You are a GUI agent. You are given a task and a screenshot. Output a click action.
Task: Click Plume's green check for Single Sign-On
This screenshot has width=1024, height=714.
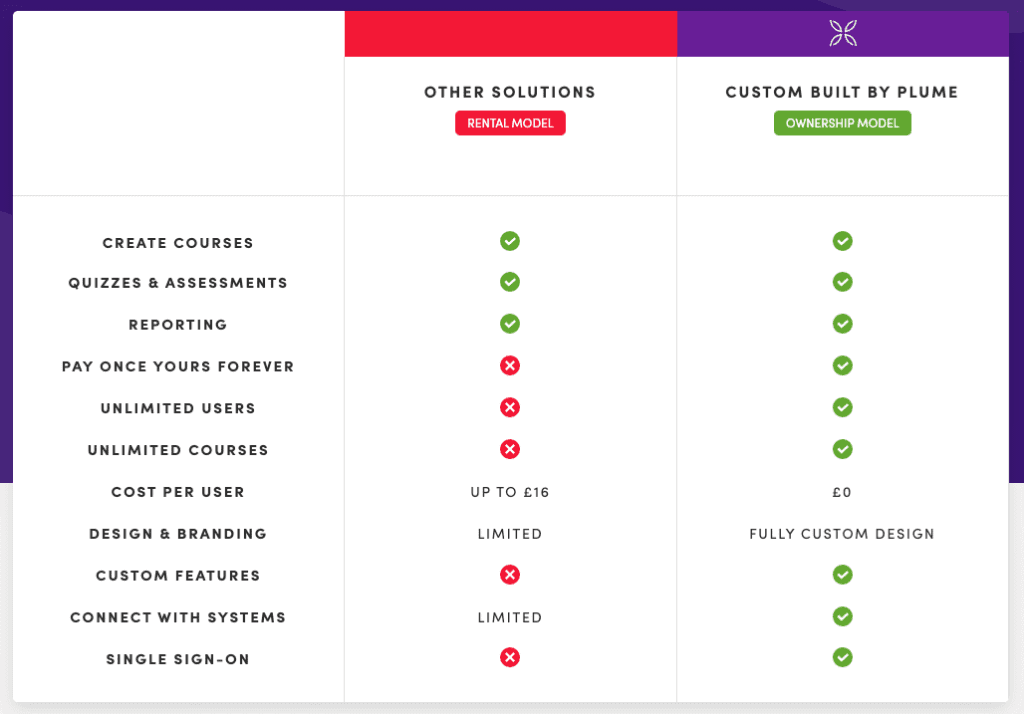[843, 658]
